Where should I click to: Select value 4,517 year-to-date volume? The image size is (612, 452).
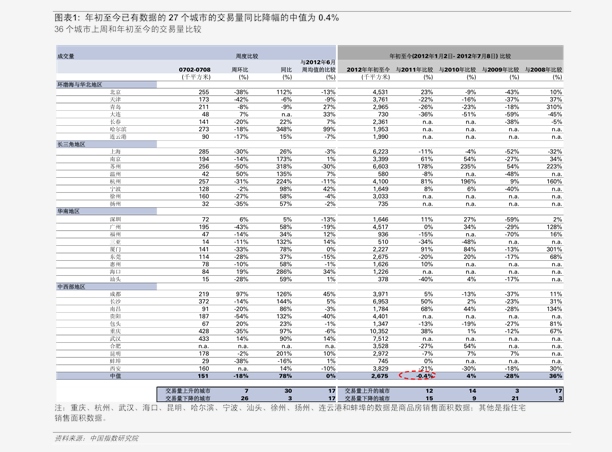pos(380,227)
